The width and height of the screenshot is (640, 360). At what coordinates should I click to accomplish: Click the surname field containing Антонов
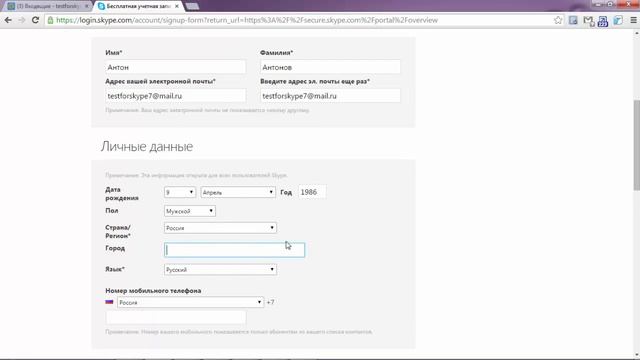(x=330, y=67)
